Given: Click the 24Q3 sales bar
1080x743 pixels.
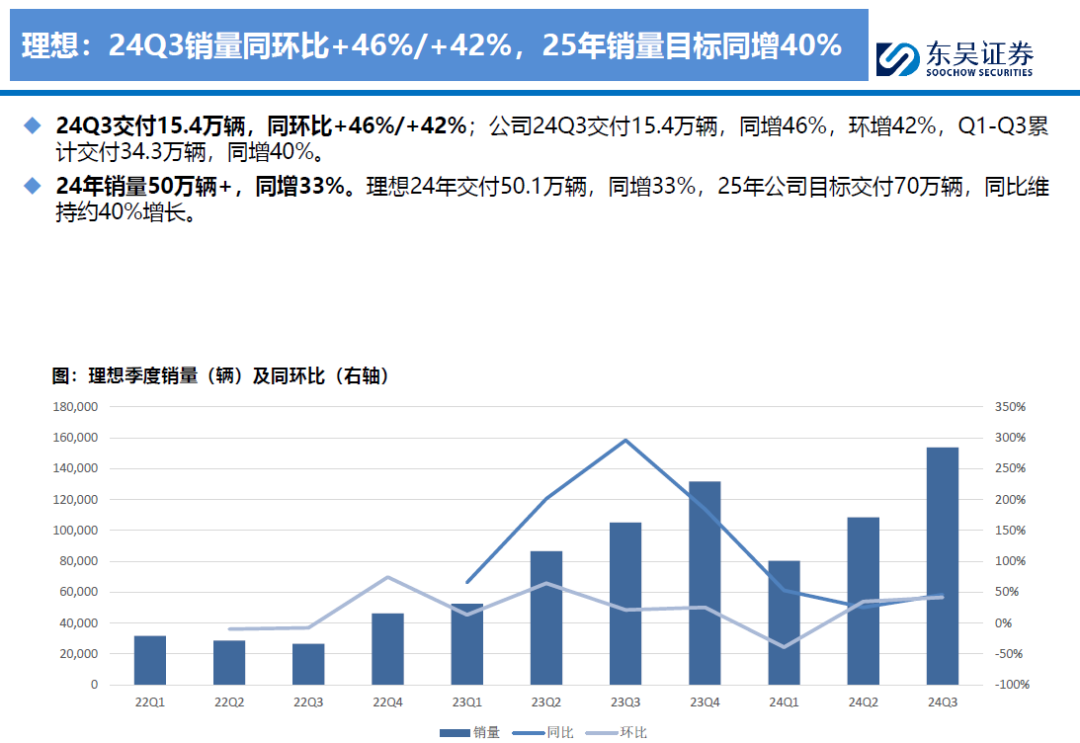Looking at the screenshot, I should 942,566.
